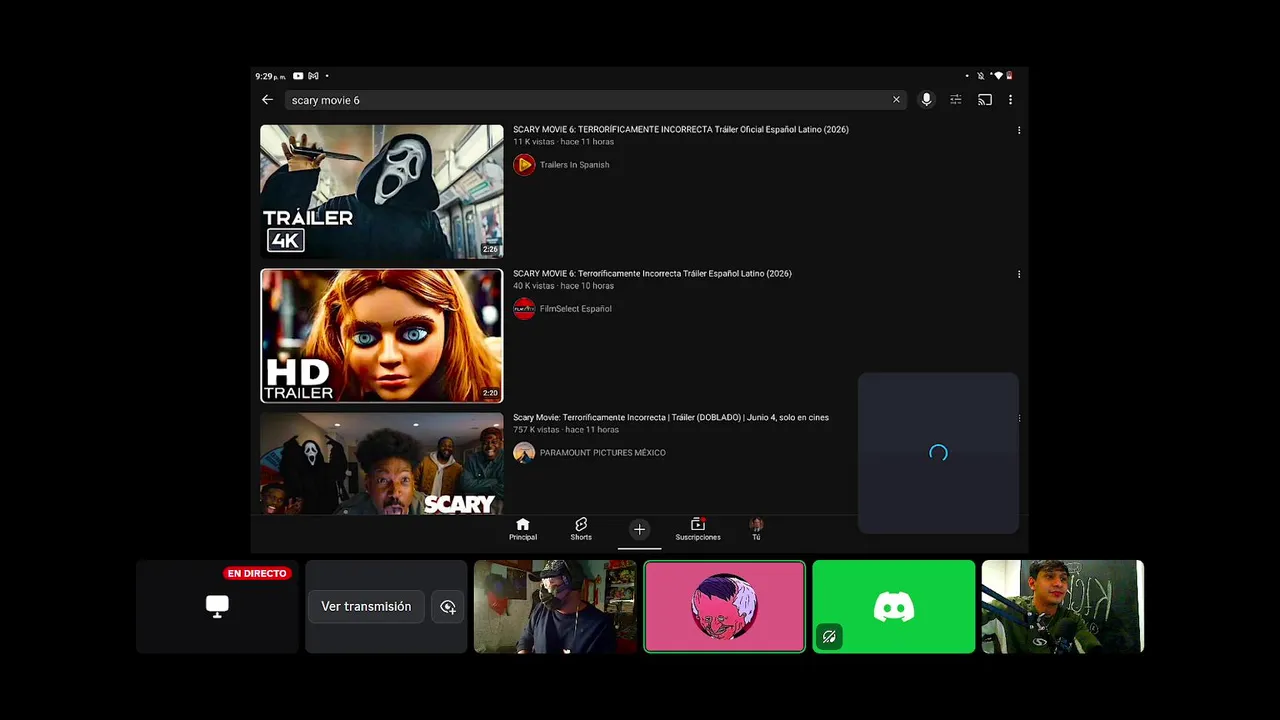Tap the Cast to device icon
This screenshot has height=720, width=1280.
[985, 100]
